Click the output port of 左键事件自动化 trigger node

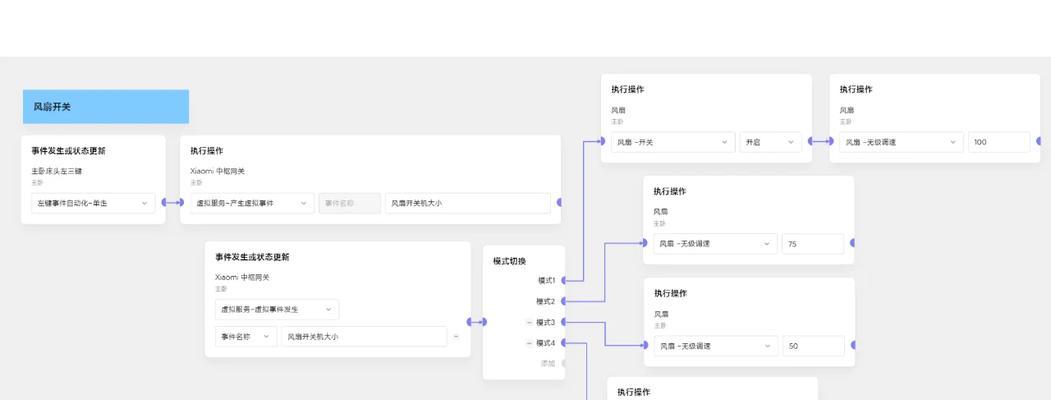(x=165, y=202)
